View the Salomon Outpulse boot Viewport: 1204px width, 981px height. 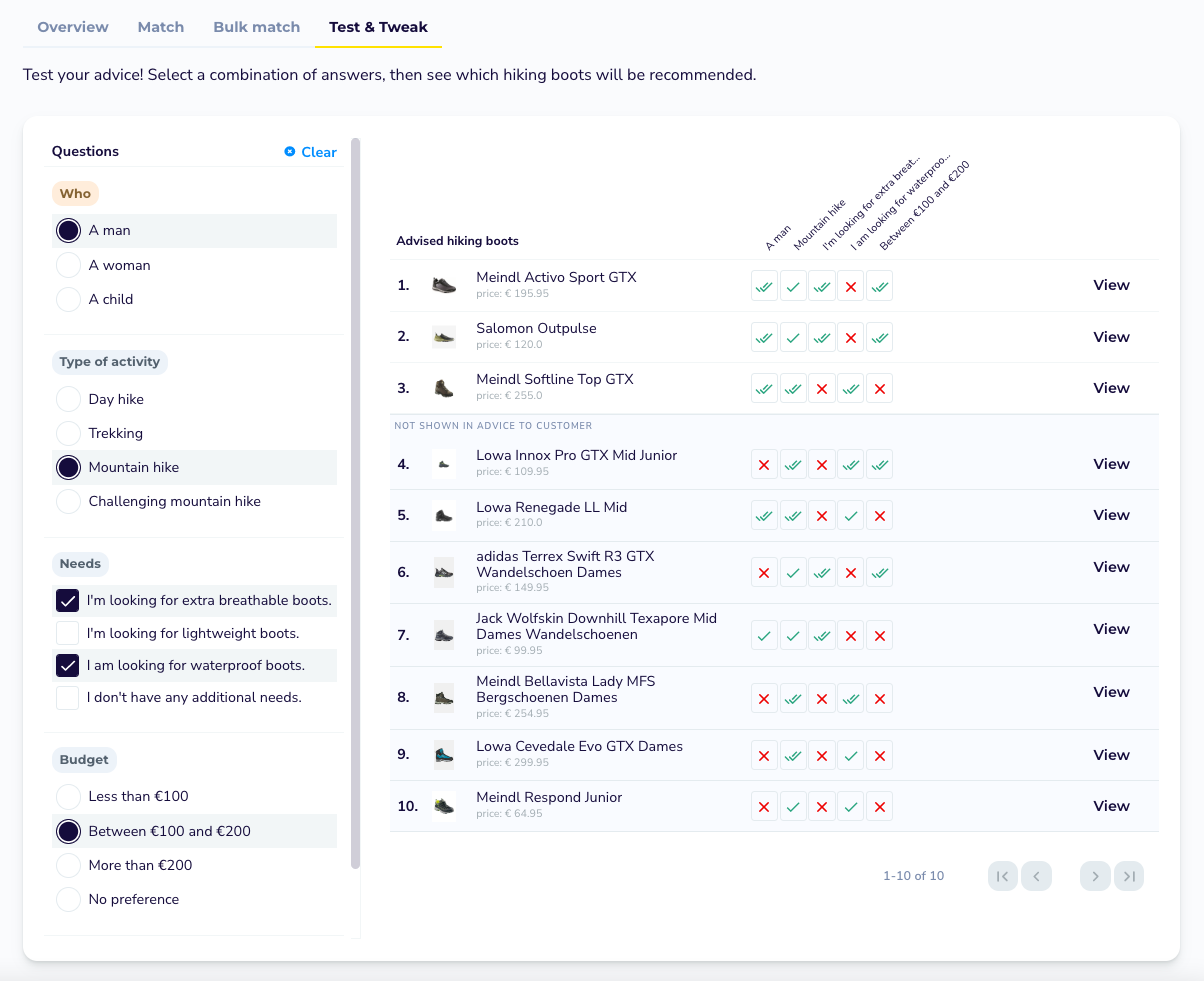[x=1111, y=337]
